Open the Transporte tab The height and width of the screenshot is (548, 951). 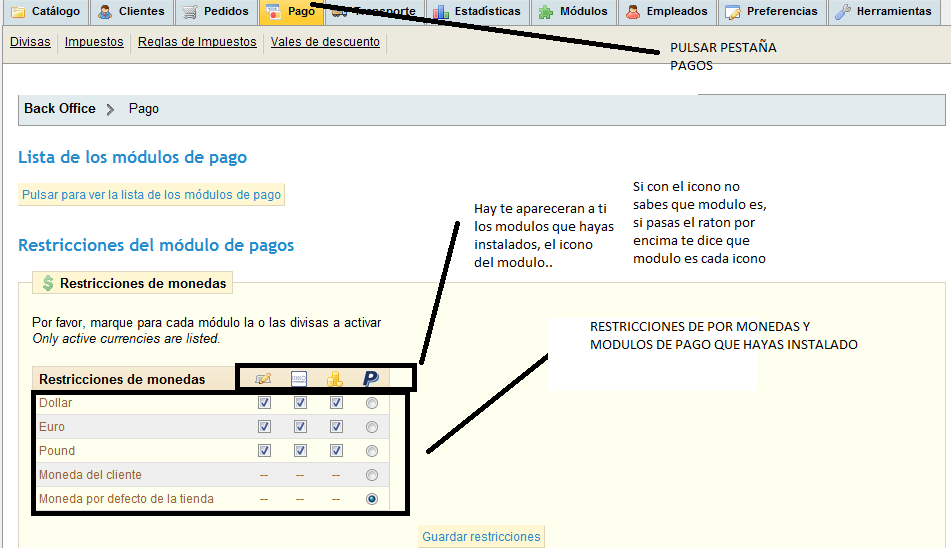(375, 11)
